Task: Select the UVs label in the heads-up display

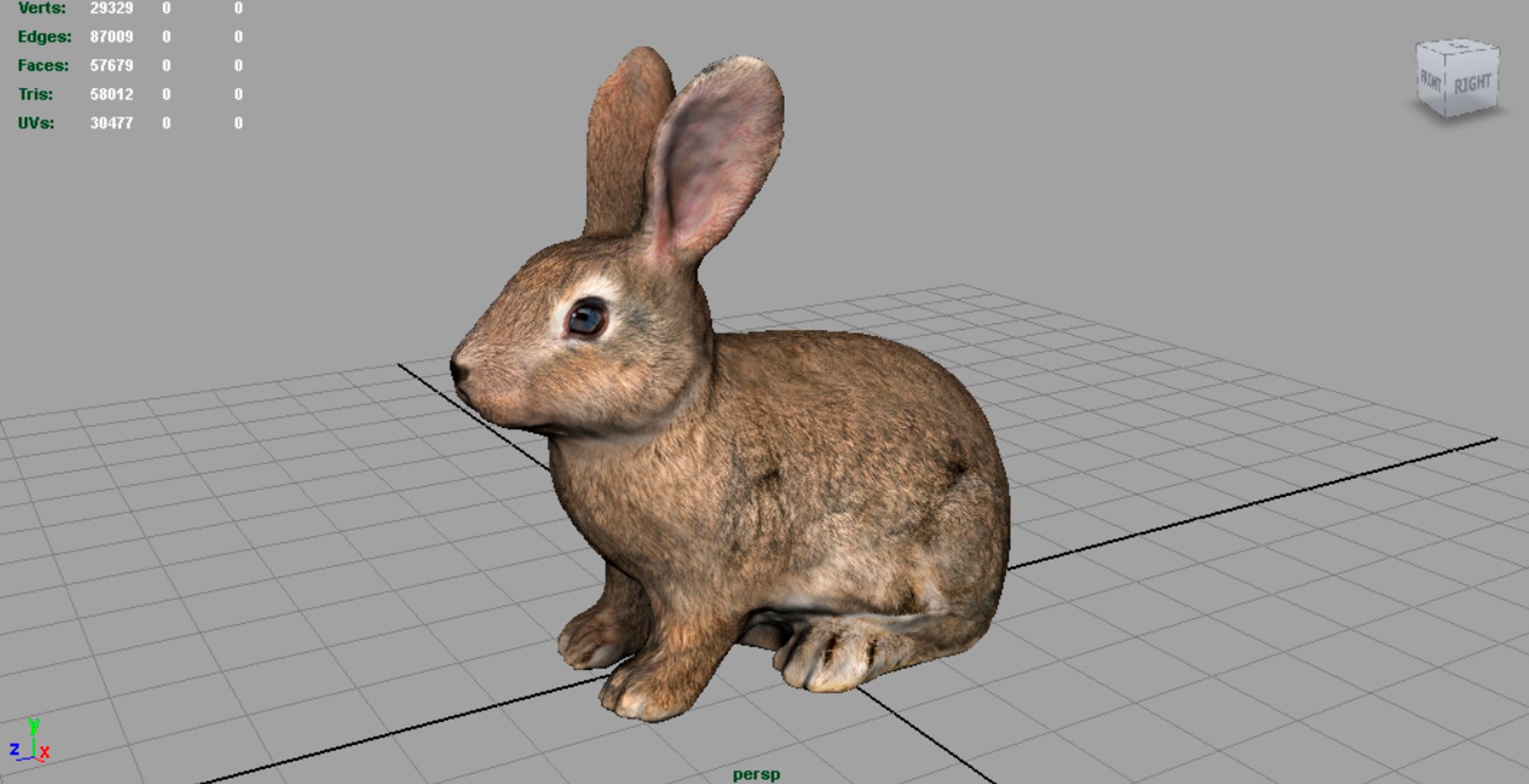Action: (x=36, y=123)
